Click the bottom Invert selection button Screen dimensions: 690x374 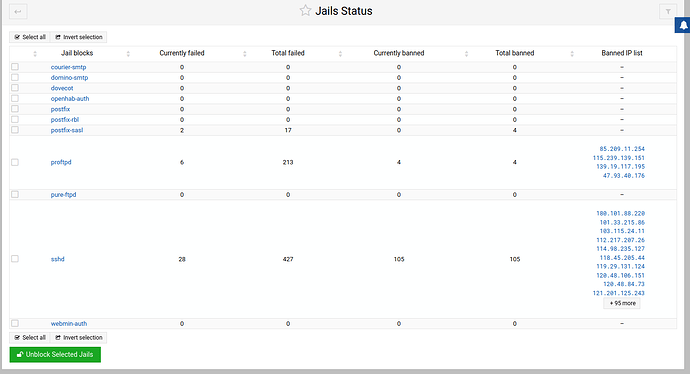(79, 337)
